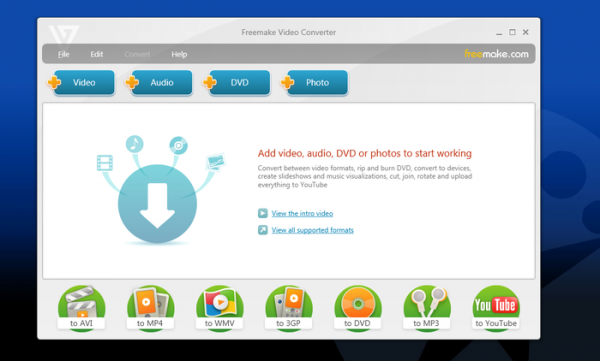Minimize the Freemake window

tap(499, 33)
